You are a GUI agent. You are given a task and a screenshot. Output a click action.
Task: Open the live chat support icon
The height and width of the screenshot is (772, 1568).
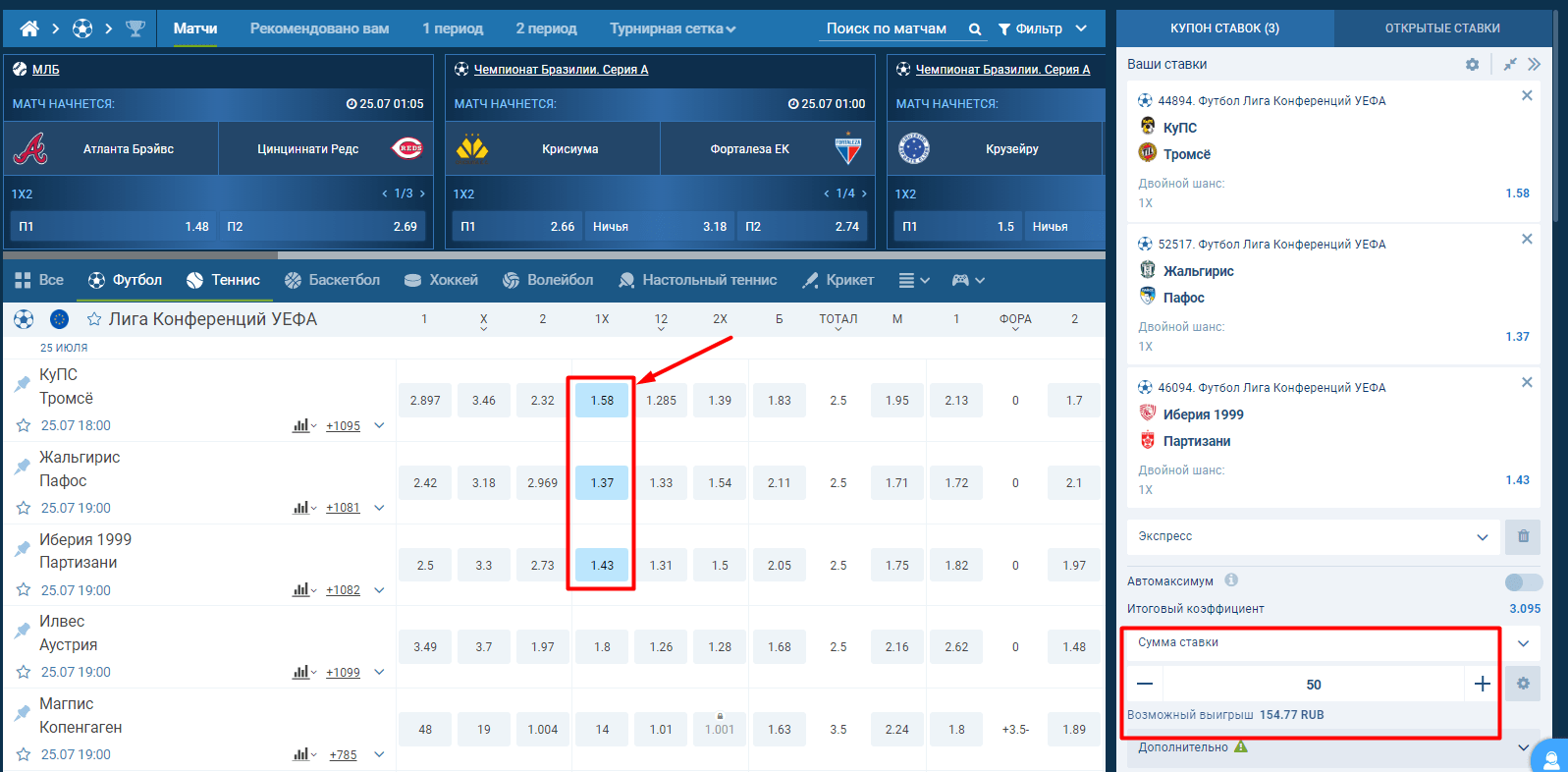(x=1551, y=759)
